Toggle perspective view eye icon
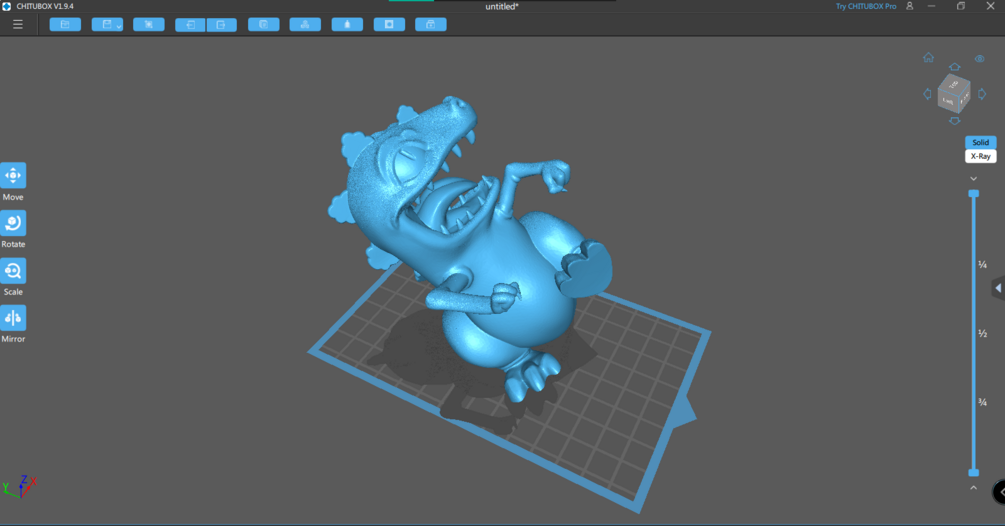1005x526 pixels. click(979, 59)
